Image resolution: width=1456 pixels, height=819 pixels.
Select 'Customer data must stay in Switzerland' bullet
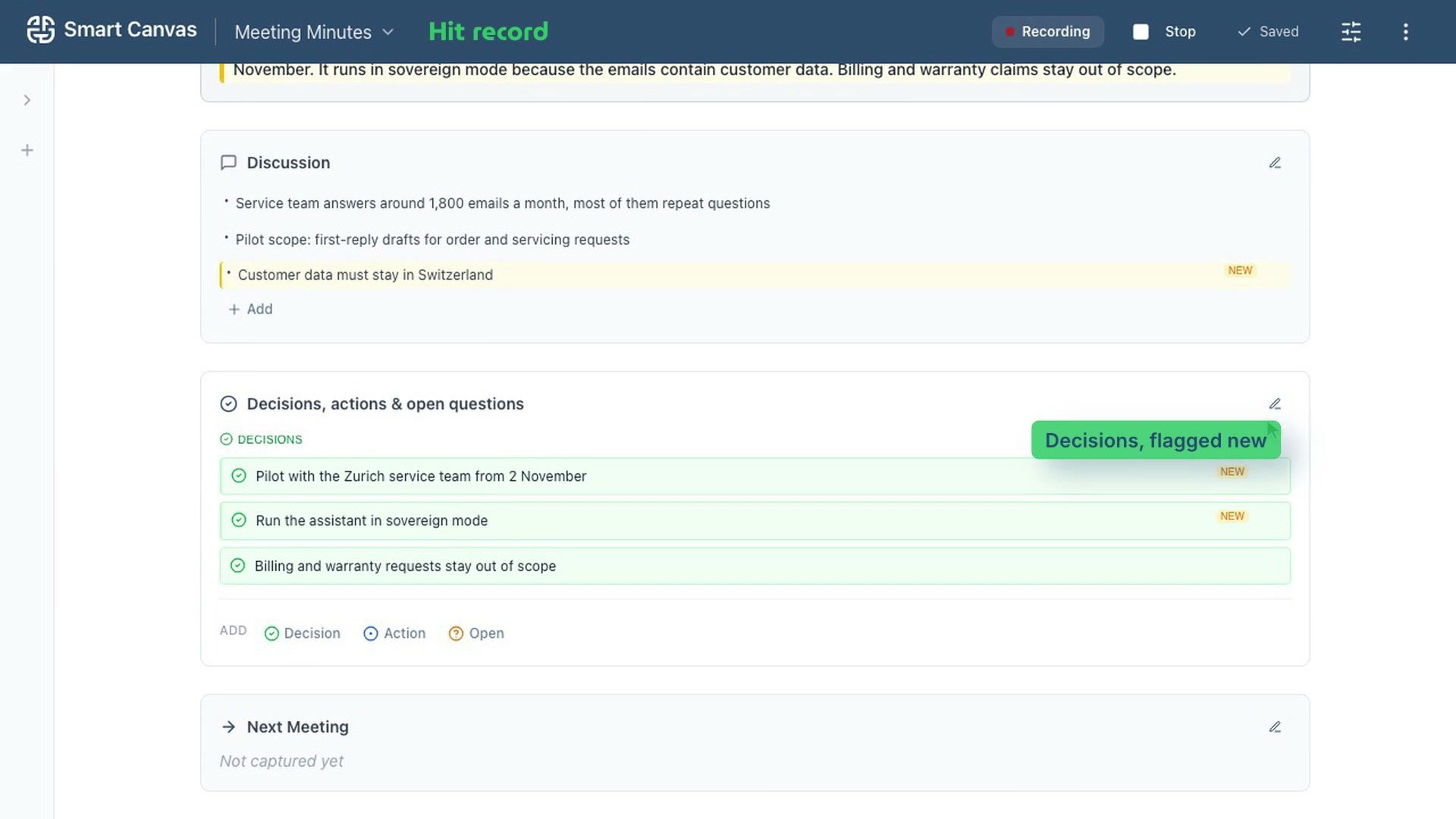click(x=755, y=275)
